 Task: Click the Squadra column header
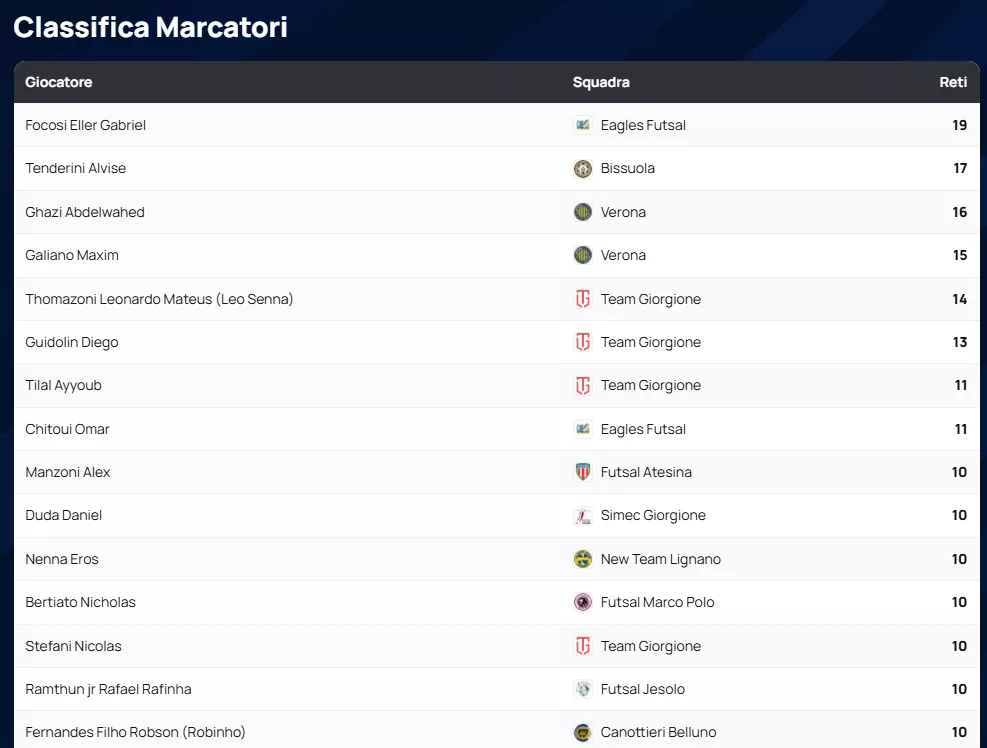601,82
